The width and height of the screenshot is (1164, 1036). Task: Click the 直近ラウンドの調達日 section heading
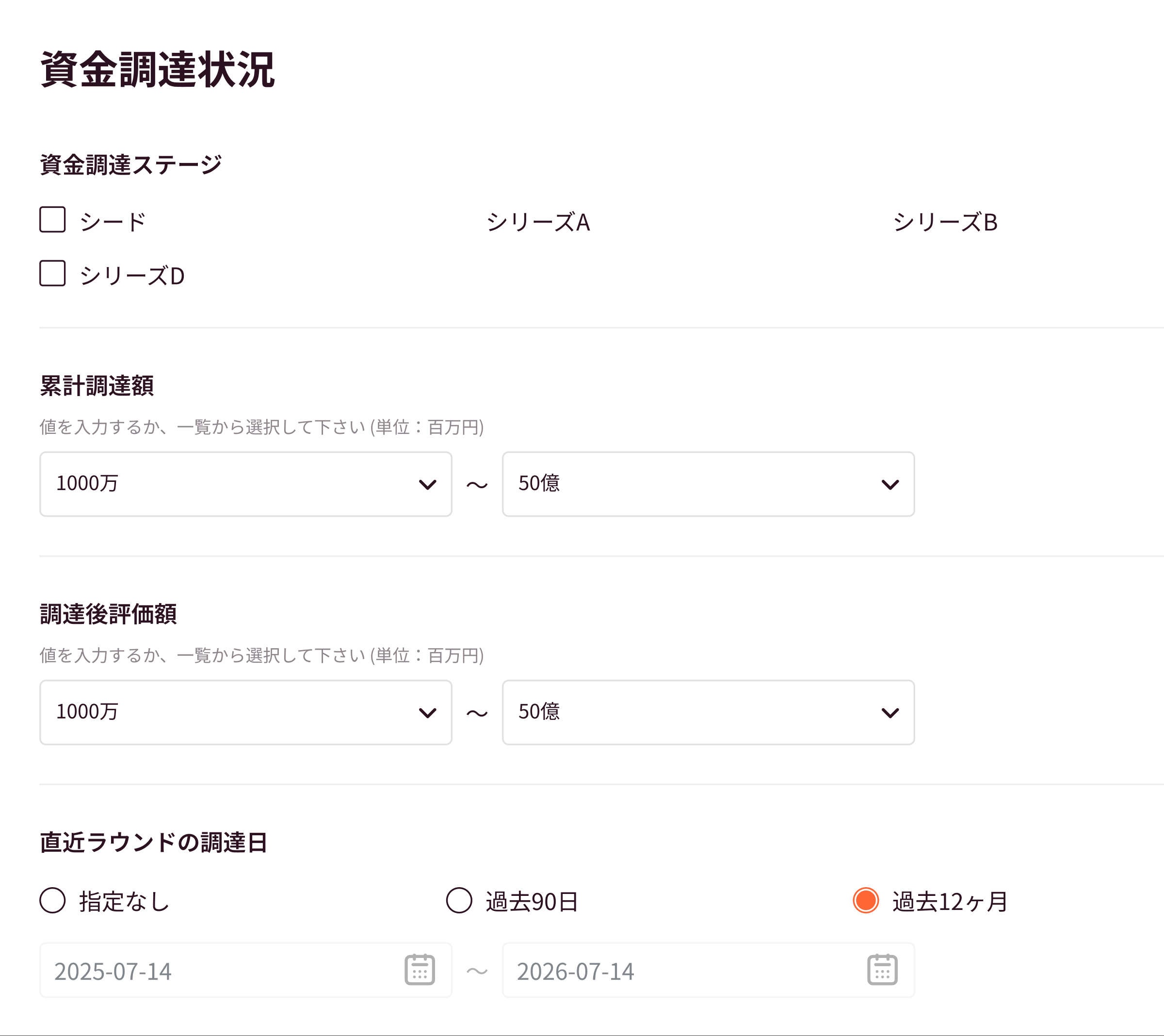coord(154,843)
